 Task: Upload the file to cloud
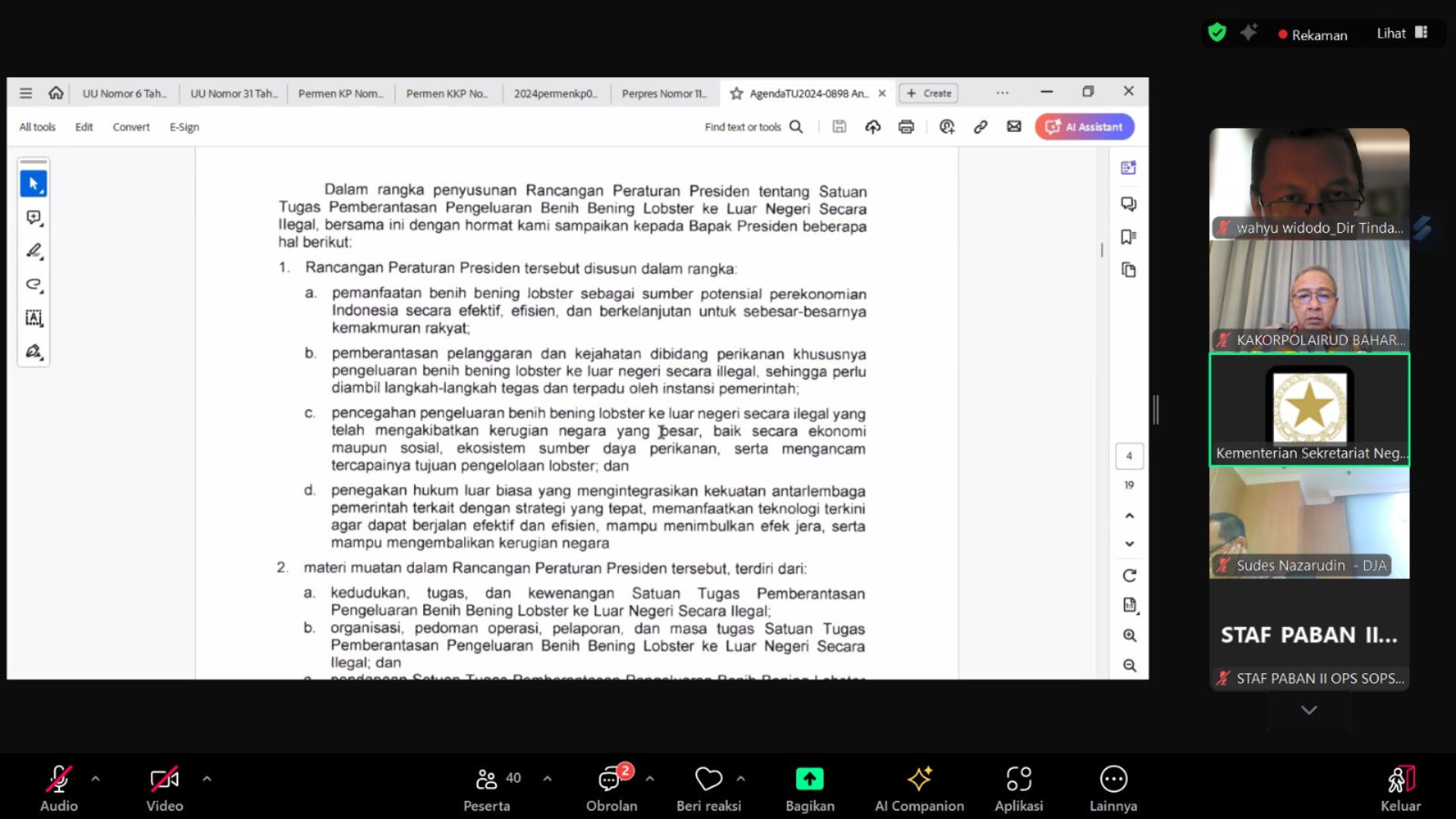click(873, 127)
